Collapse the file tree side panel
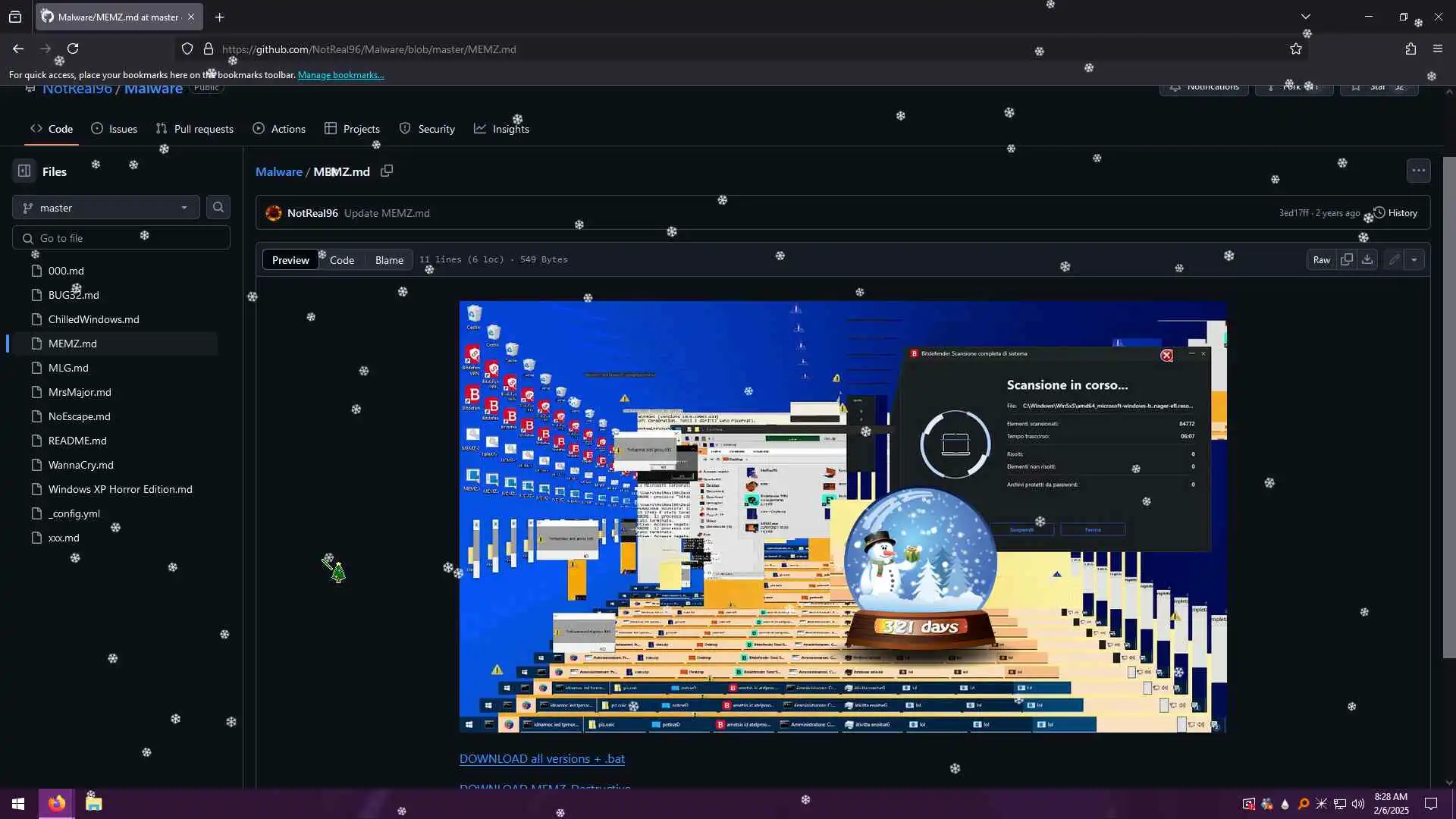Image resolution: width=1456 pixels, height=819 pixels. (24, 171)
